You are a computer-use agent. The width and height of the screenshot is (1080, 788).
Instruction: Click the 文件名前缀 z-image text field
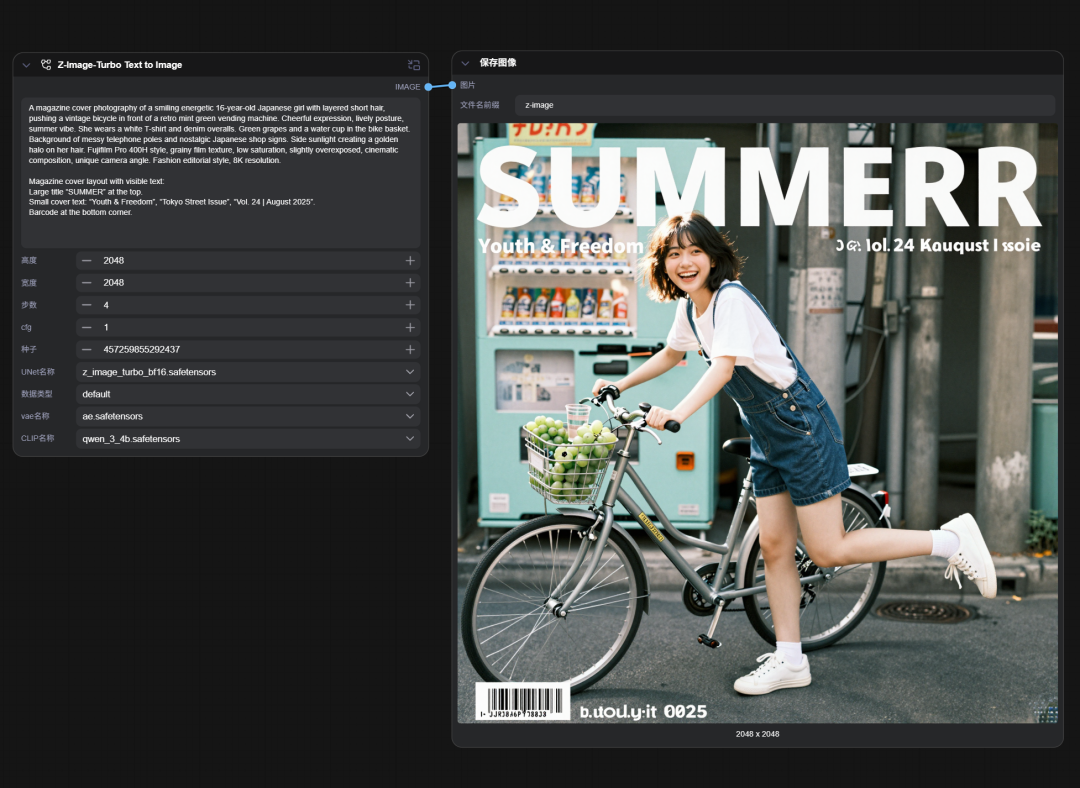point(784,105)
